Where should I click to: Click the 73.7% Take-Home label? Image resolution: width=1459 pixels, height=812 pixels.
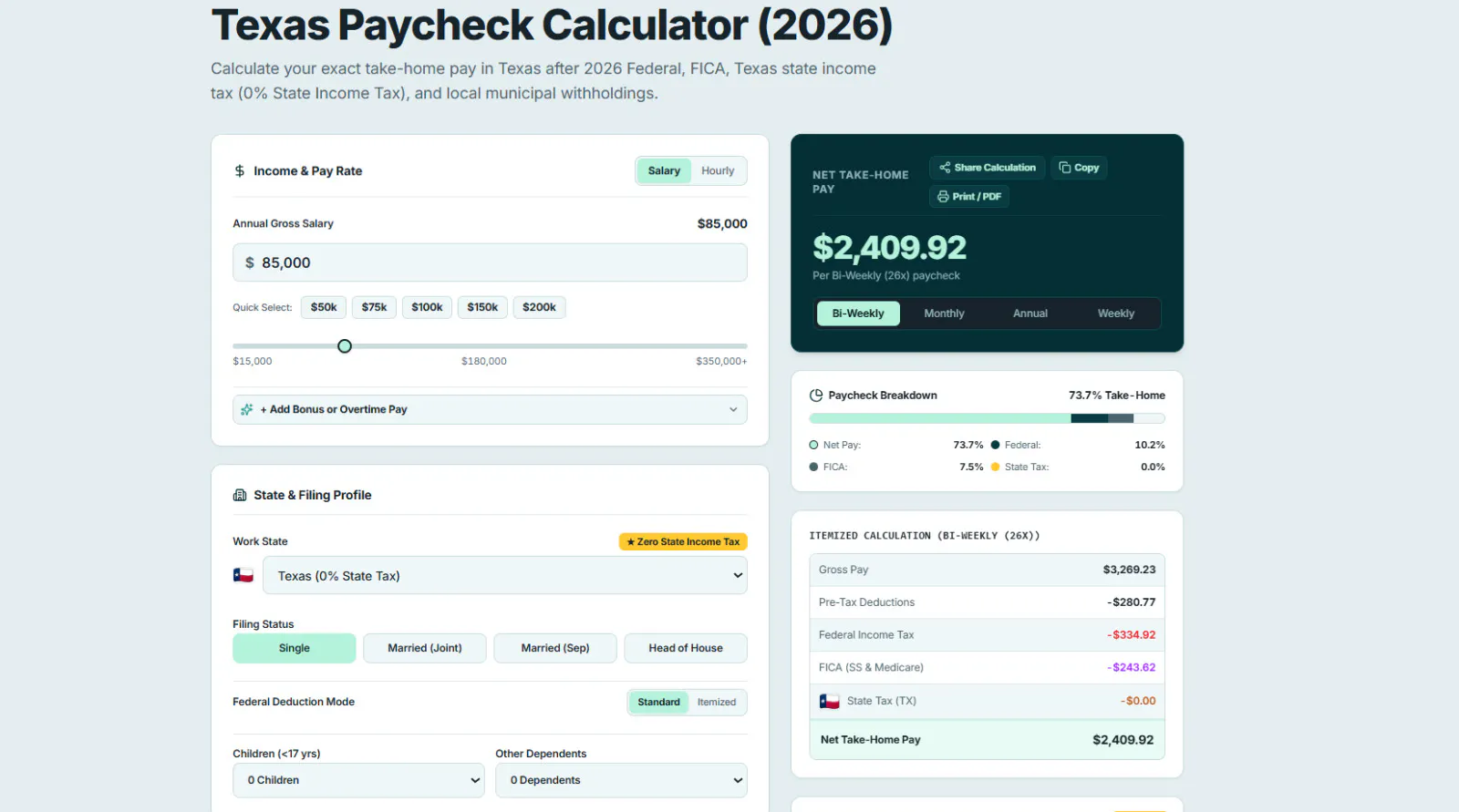click(x=1117, y=396)
